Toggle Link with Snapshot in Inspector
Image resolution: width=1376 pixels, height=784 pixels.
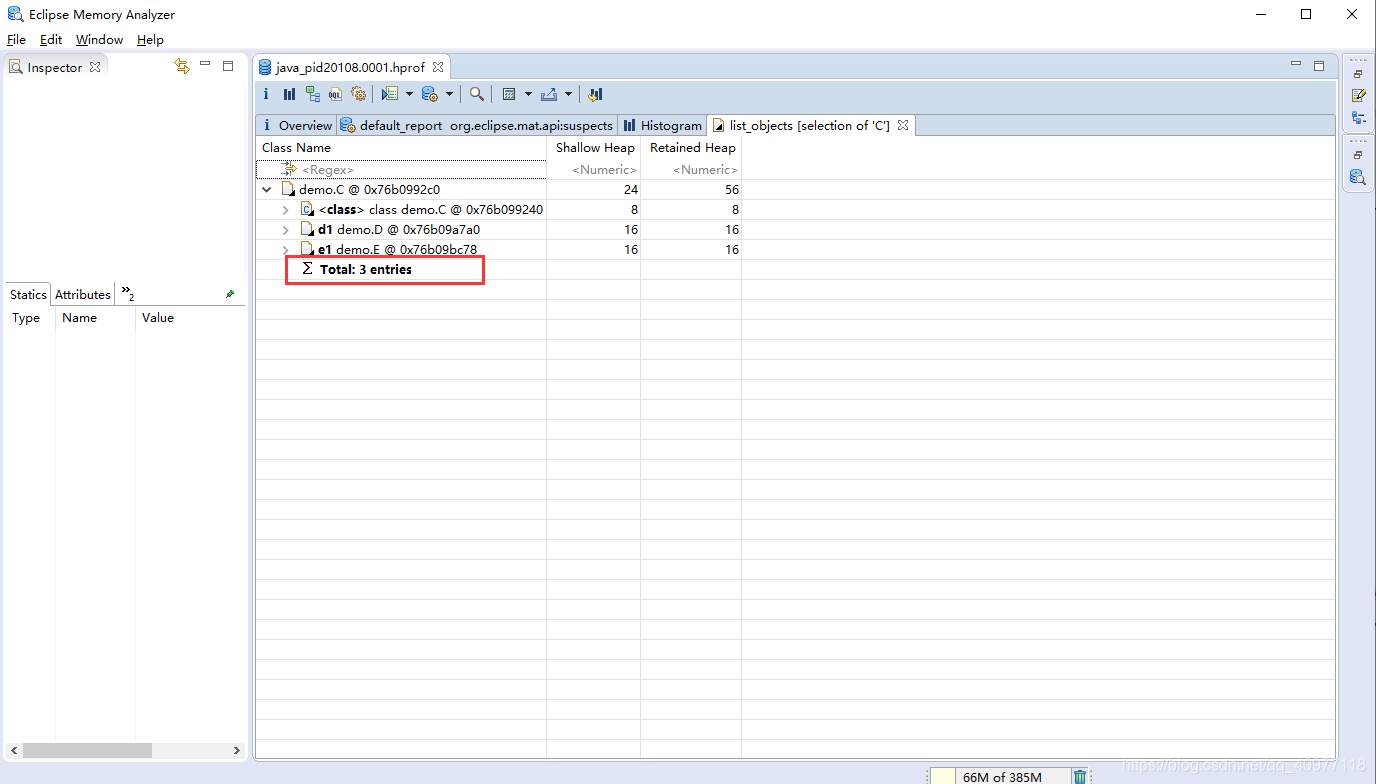tap(181, 66)
